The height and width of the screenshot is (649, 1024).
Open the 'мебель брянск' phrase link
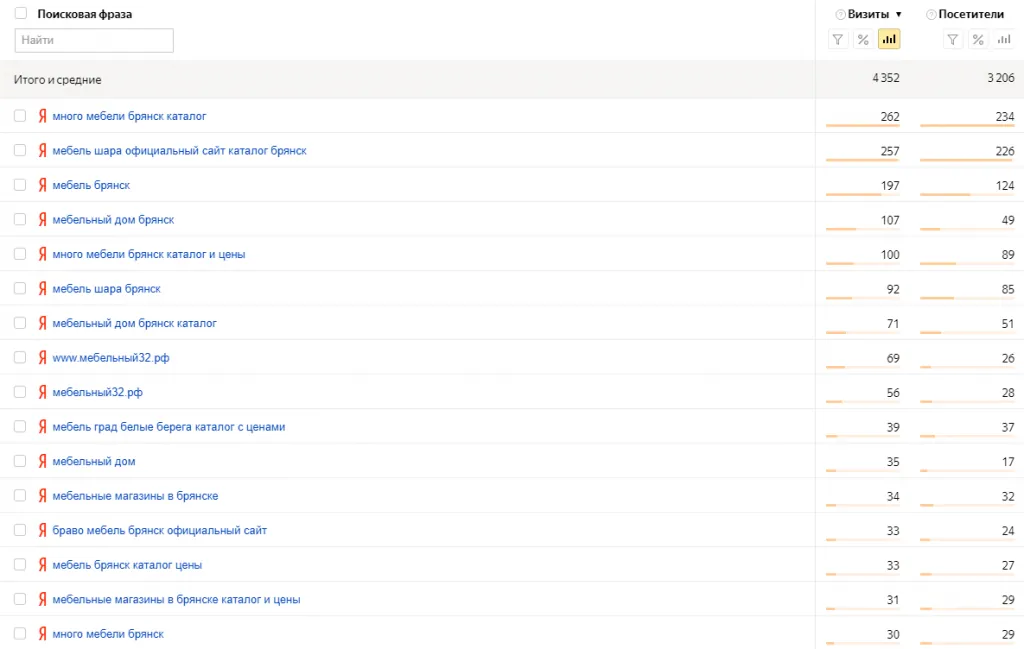[x=91, y=185]
